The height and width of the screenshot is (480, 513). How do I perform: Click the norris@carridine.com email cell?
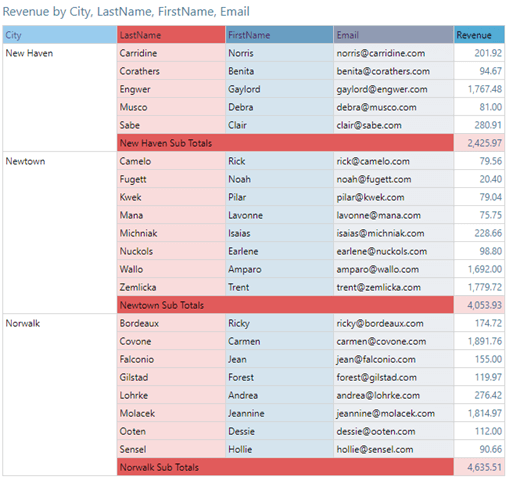[x=394, y=53]
